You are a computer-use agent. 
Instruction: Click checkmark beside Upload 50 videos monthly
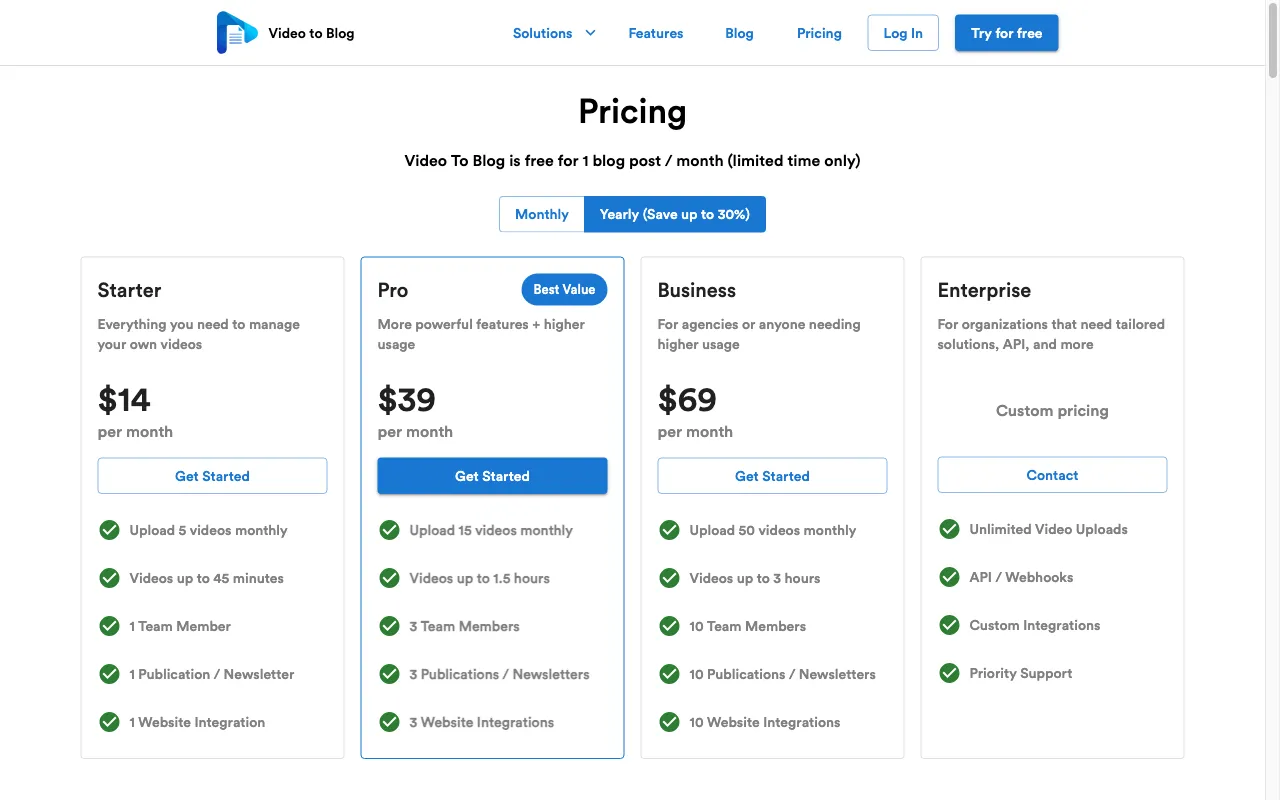coord(670,530)
